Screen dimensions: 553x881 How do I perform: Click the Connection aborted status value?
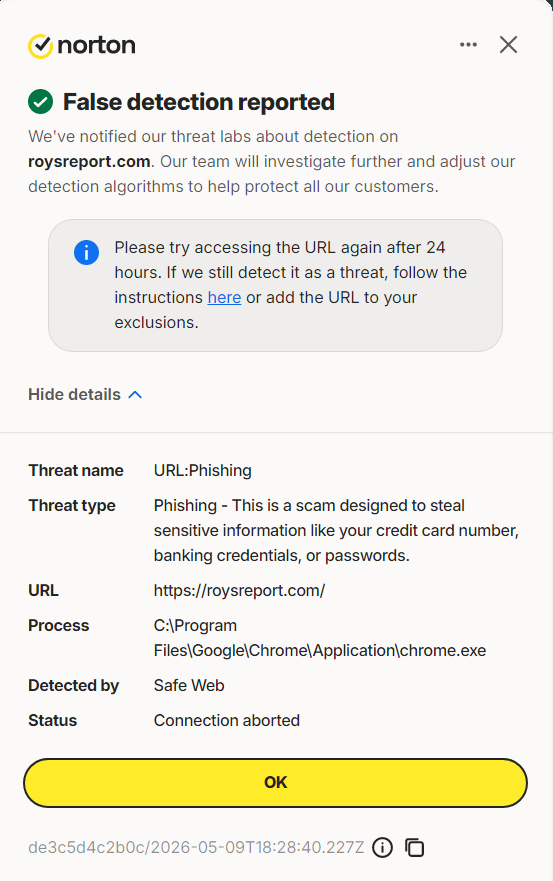(226, 720)
